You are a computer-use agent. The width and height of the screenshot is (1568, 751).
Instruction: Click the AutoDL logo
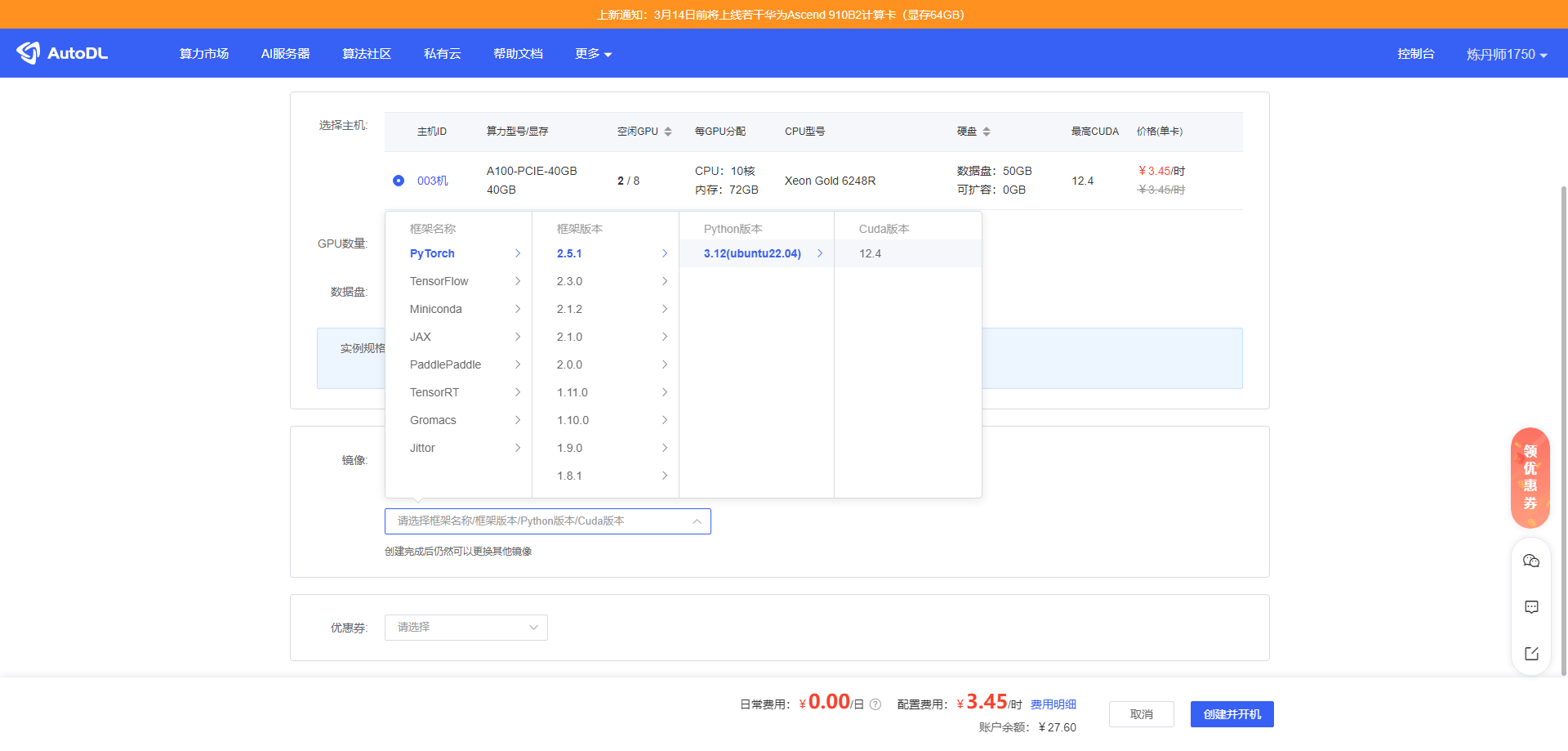62,53
